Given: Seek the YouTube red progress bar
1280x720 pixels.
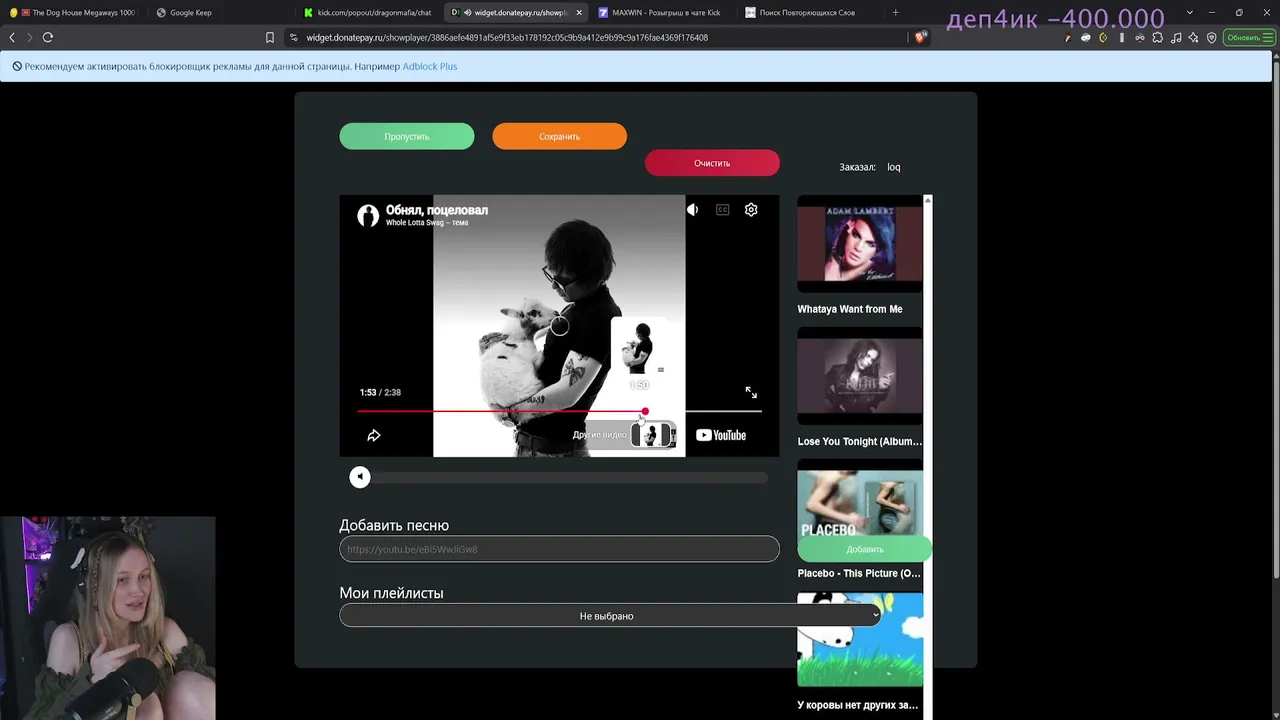Looking at the screenshot, I should [x=559, y=411].
